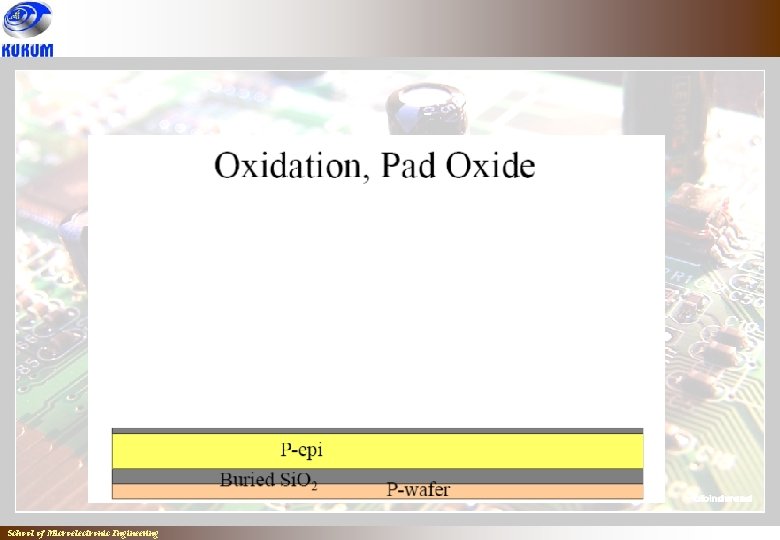
Task: Click the KUKUM logo in the header
Action: pos(27,29)
